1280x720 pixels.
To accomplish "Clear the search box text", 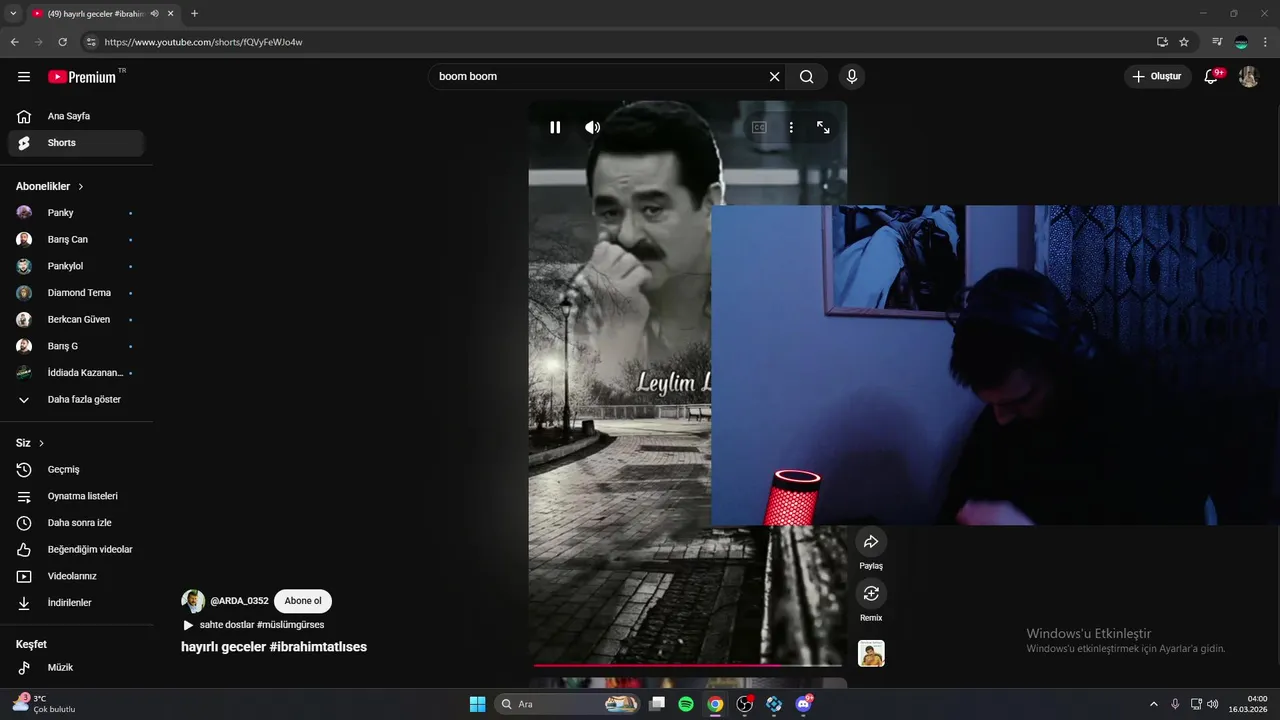I will click(774, 77).
